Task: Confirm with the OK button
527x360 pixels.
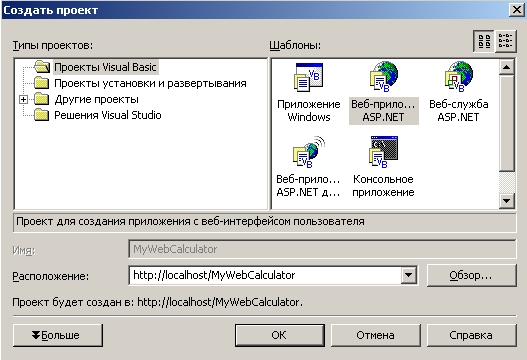Action: click(x=280, y=335)
